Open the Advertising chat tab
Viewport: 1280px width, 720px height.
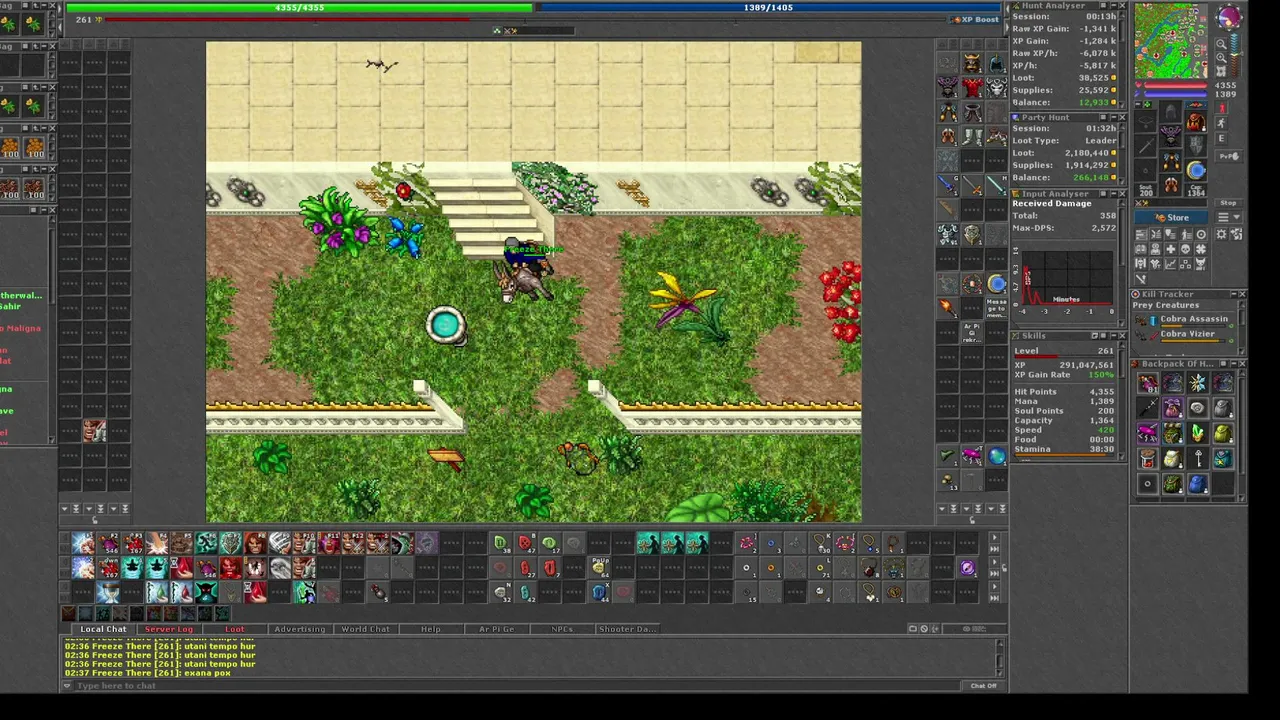(x=299, y=629)
